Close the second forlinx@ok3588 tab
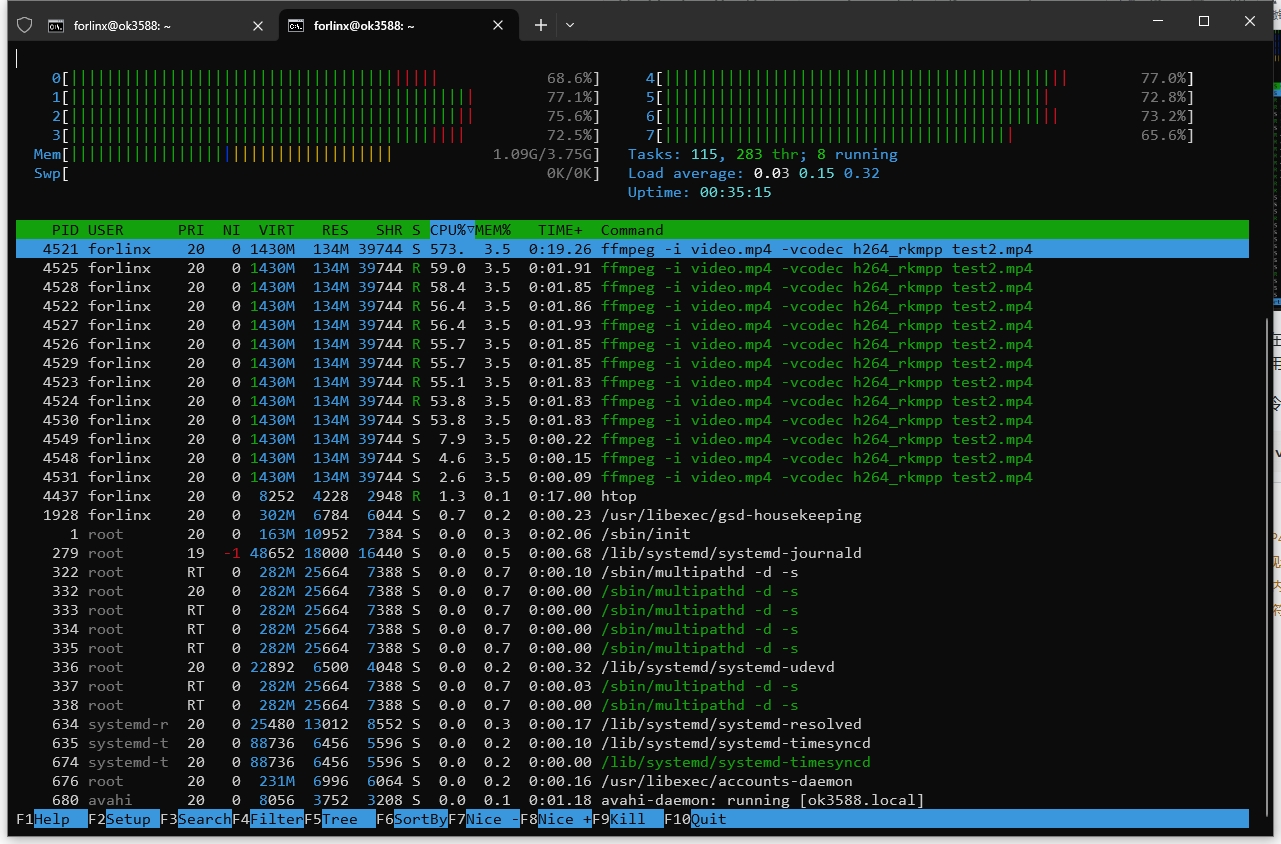The height and width of the screenshot is (844, 1281). click(x=497, y=26)
